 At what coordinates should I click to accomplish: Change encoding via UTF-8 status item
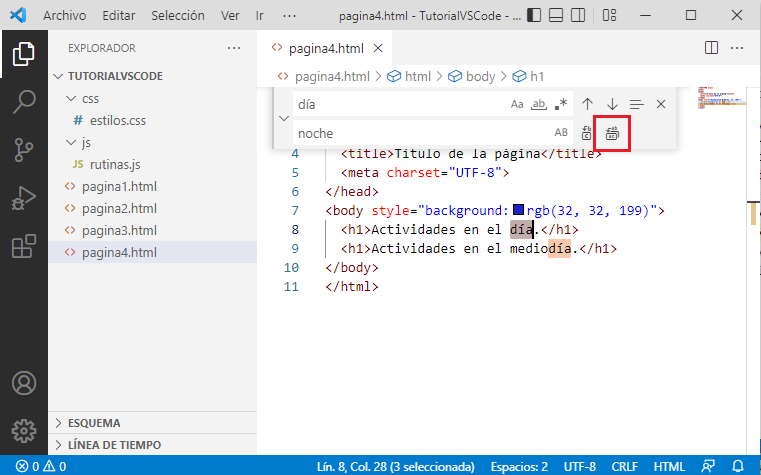point(579,466)
